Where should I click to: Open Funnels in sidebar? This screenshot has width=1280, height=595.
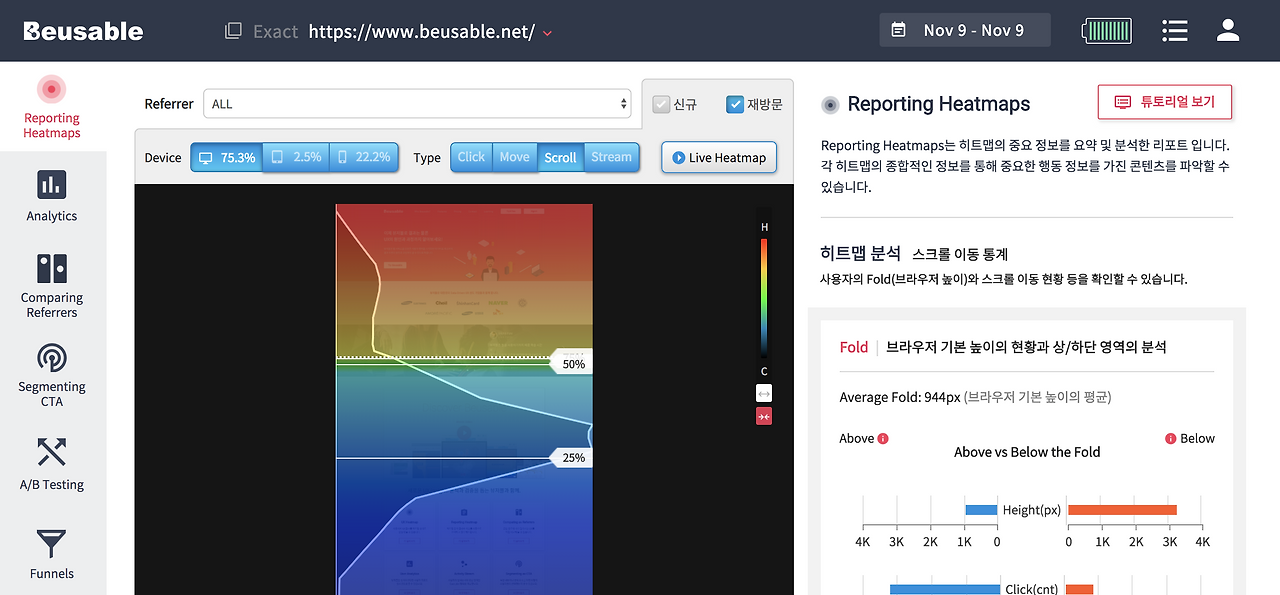pyautogui.click(x=52, y=554)
